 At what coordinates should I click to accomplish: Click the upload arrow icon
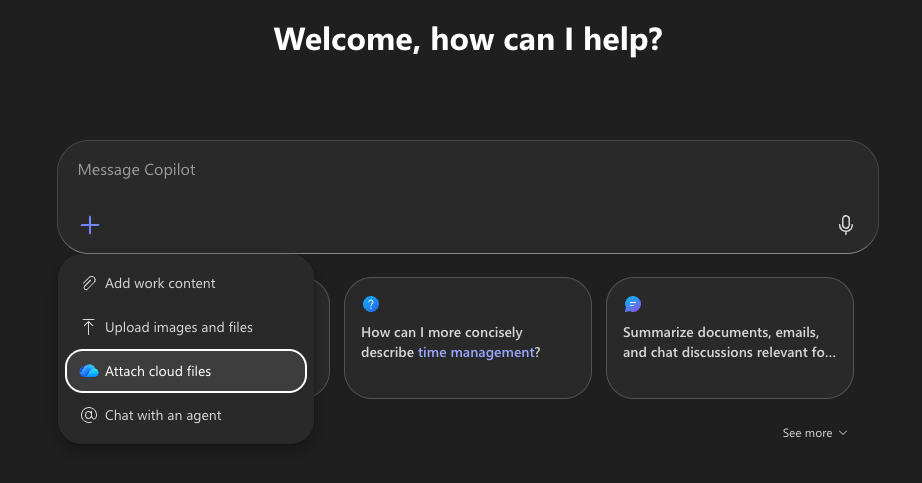pyautogui.click(x=89, y=327)
